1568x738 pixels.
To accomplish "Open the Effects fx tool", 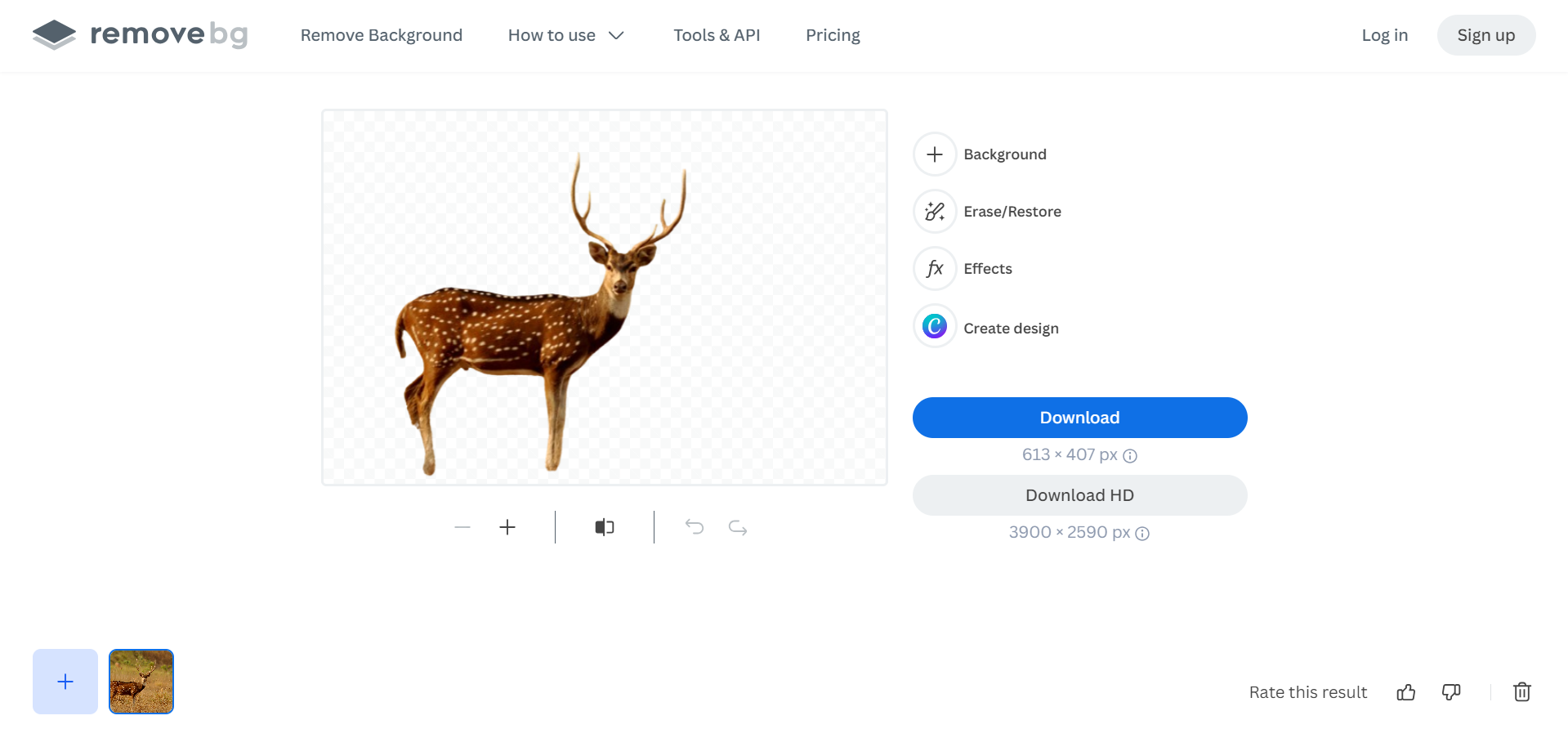I will pyautogui.click(x=935, y=269).
